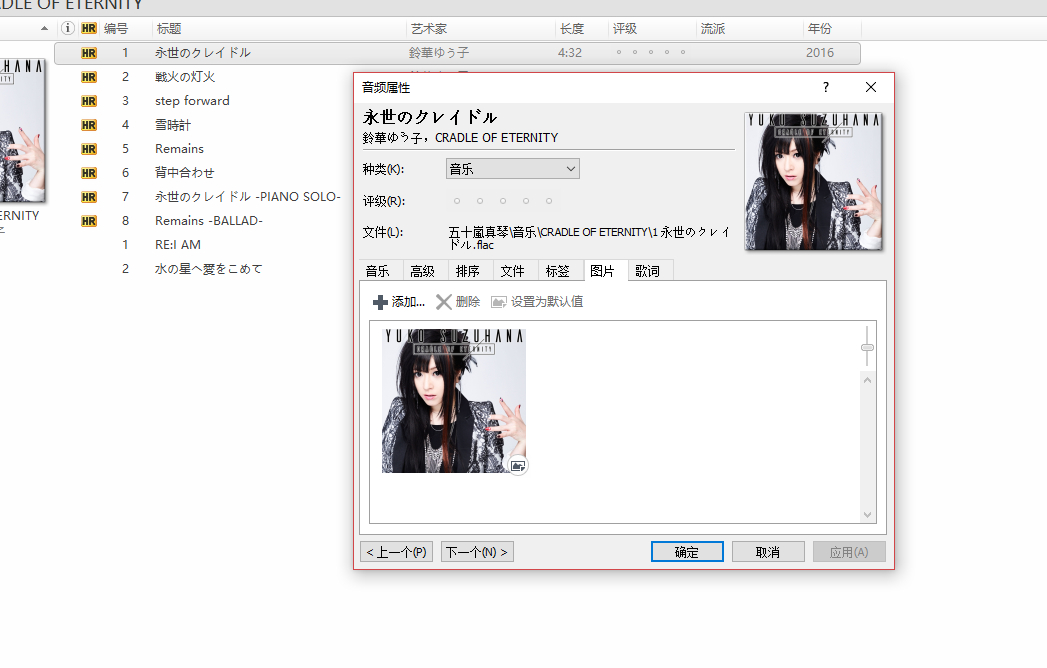Go to previous item with 上一个(P)
1047x668 pixels.
pos(397,552)
